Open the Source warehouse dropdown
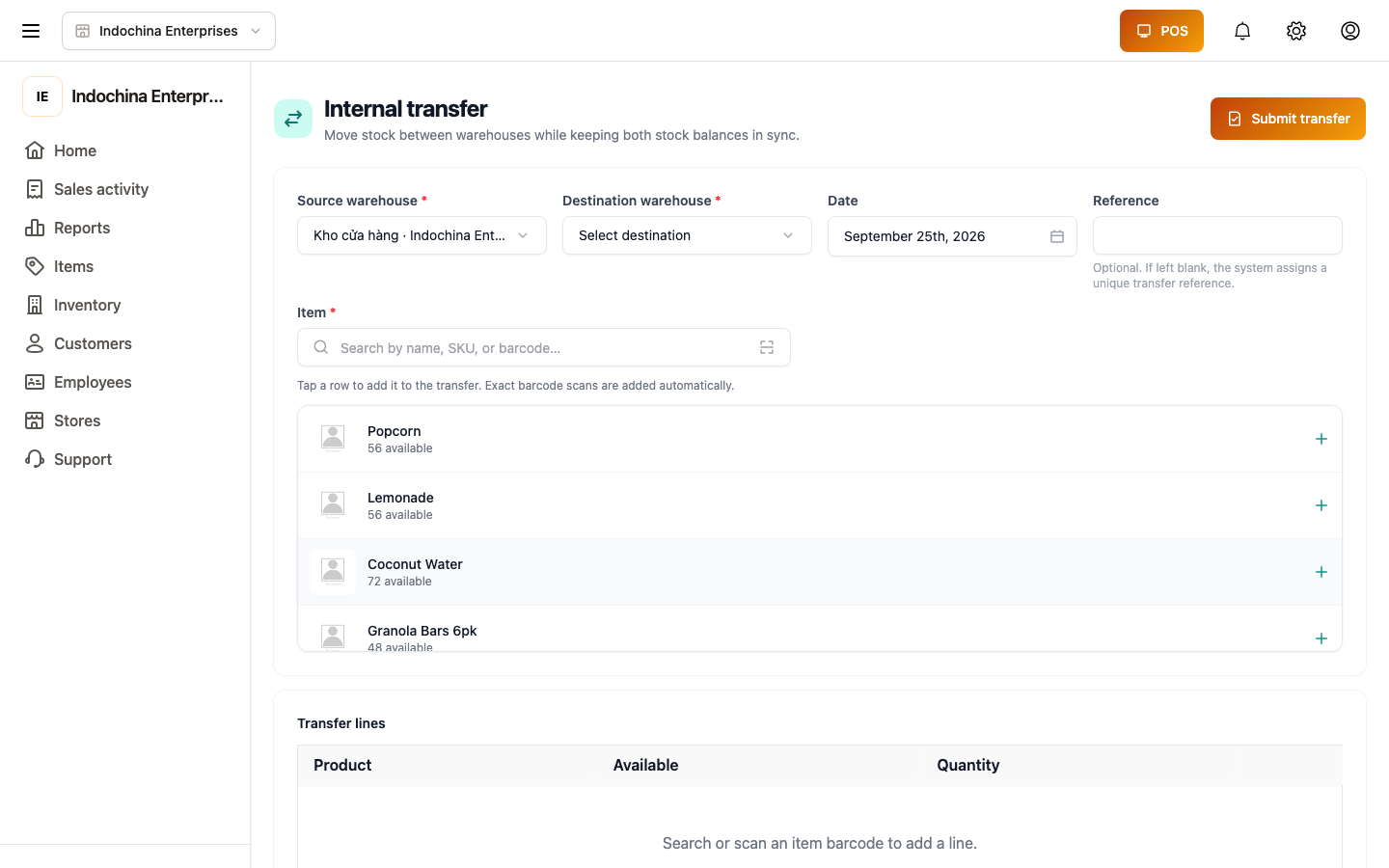This screenshot has height=868, width=1389. tap(422, 235)
